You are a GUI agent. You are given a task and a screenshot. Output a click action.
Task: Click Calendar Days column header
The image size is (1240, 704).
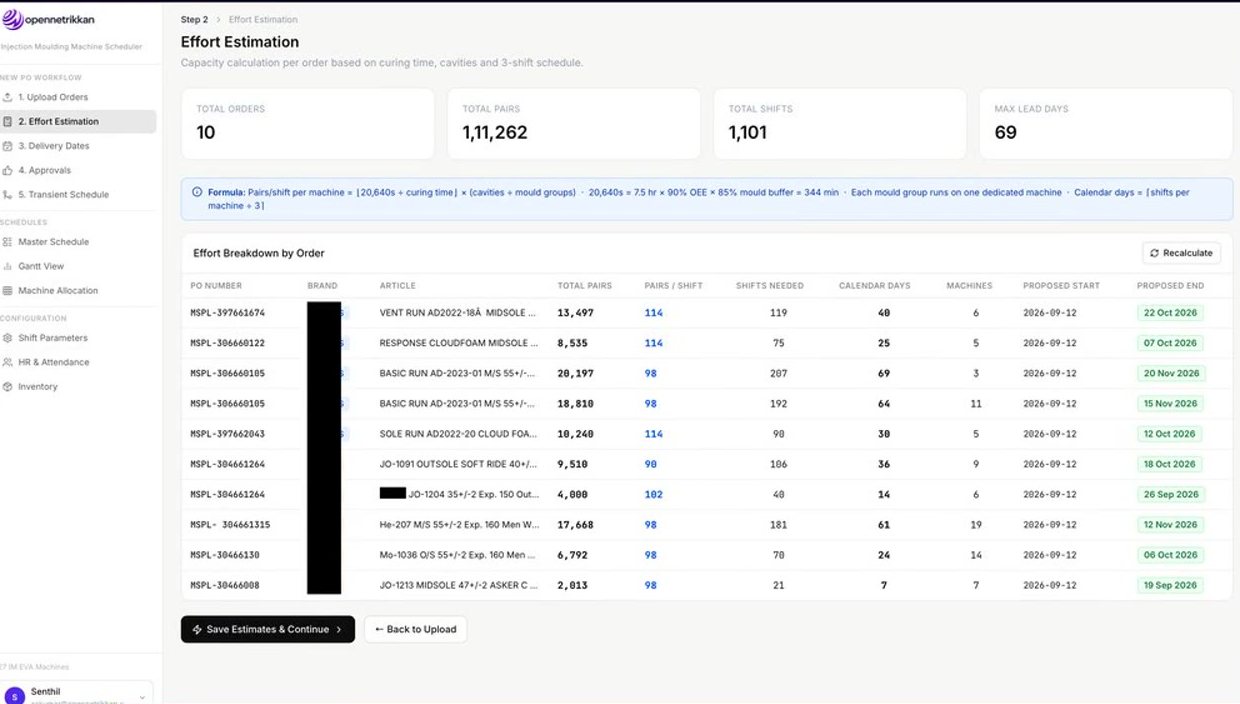pos(875,286)
